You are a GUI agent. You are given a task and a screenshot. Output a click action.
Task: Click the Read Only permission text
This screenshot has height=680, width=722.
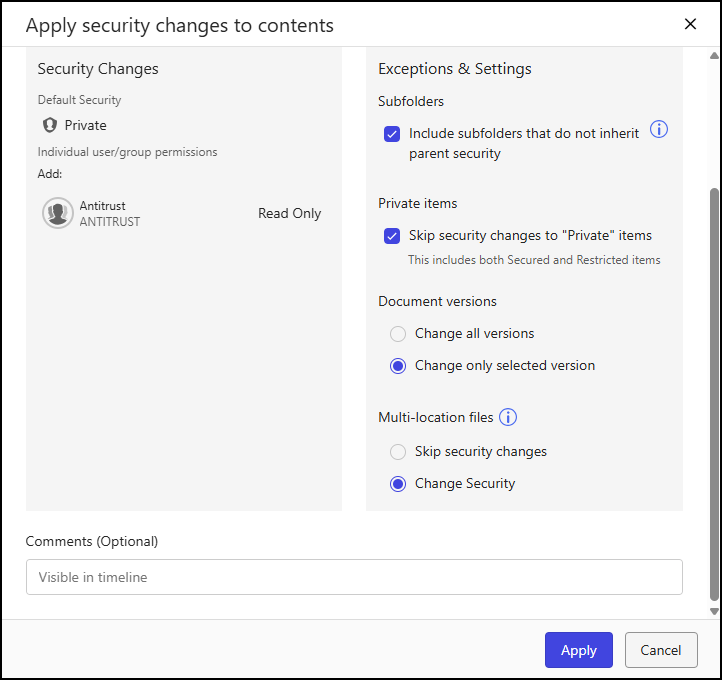[x=289, y=213]
